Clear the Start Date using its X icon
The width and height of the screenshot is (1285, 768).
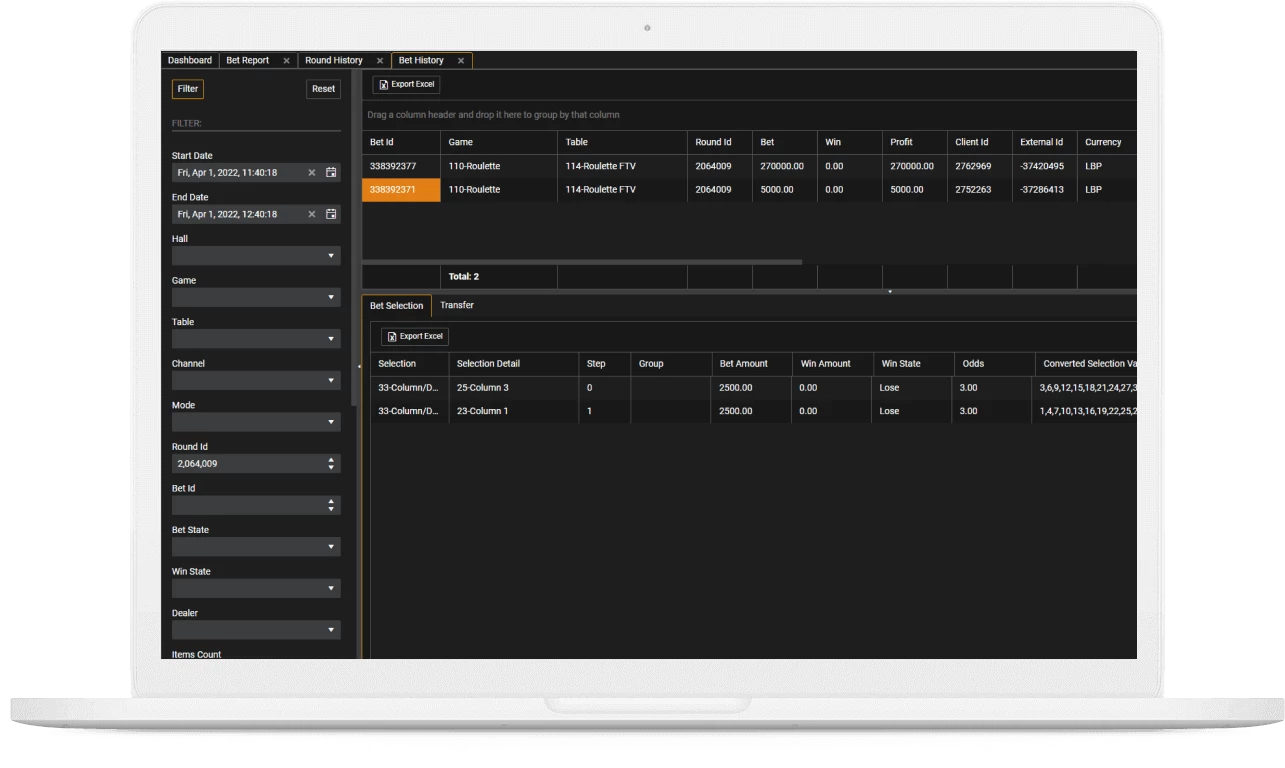coord(311,172)
